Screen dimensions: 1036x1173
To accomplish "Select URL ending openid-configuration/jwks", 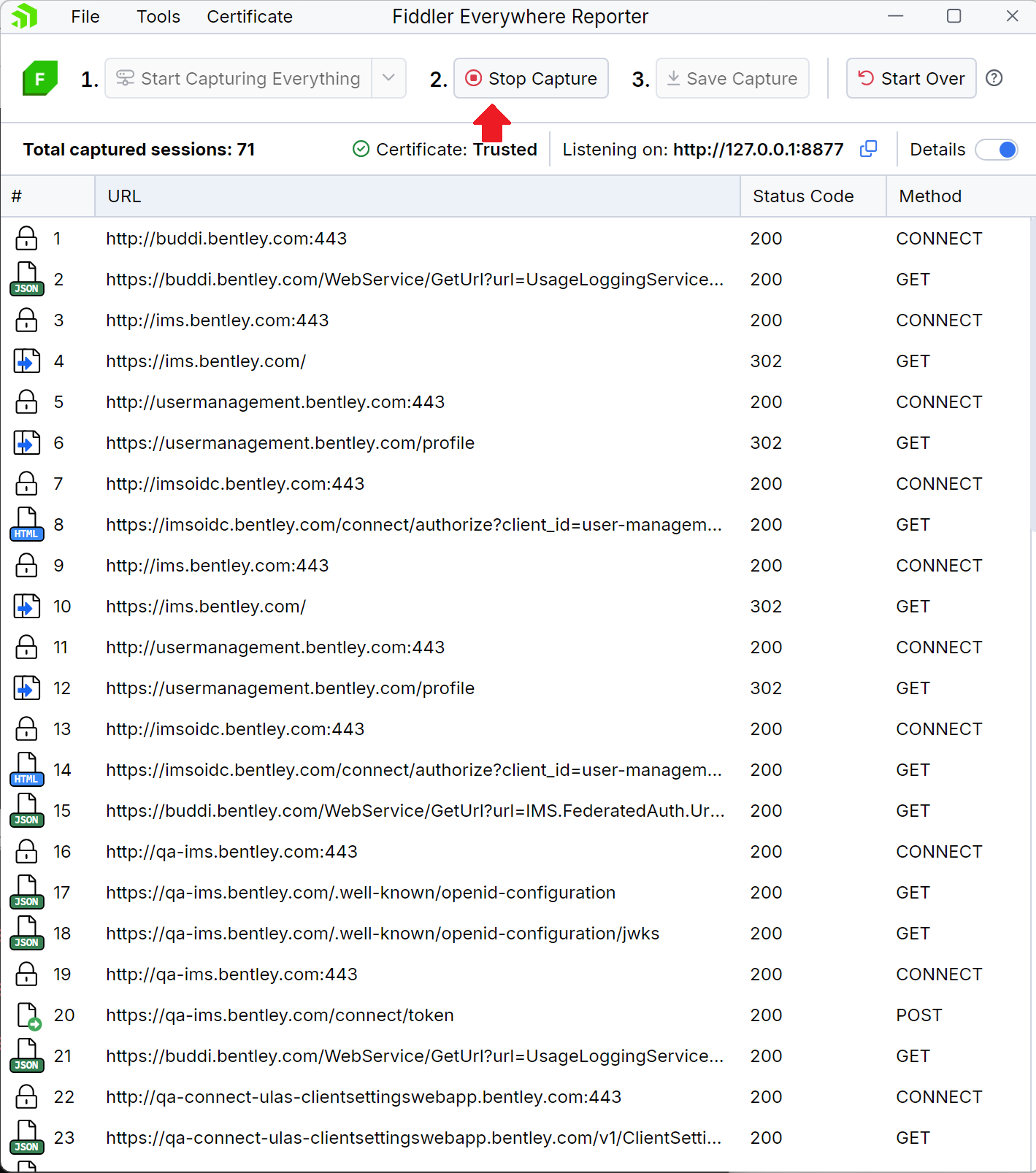I will click(383, 934).
